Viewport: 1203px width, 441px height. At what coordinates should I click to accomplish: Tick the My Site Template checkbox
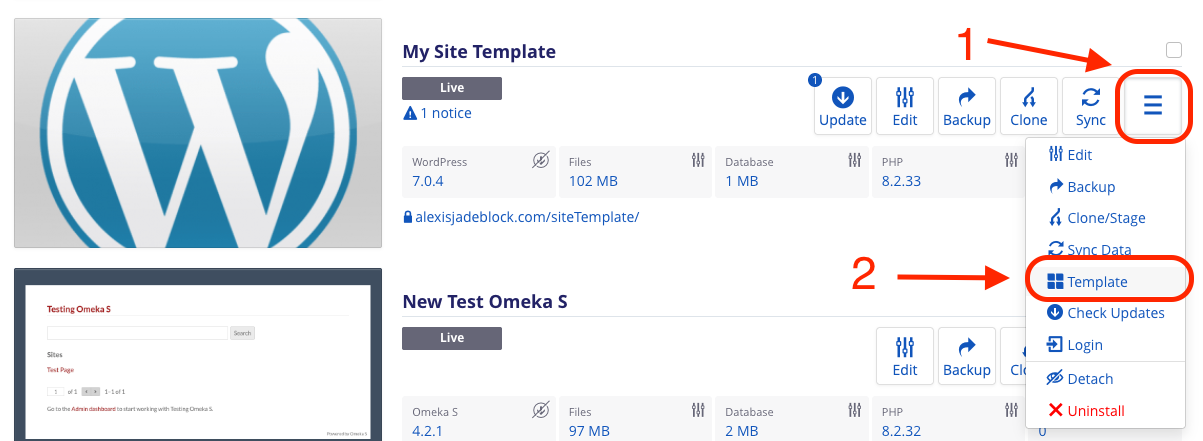pos(1174,51)
